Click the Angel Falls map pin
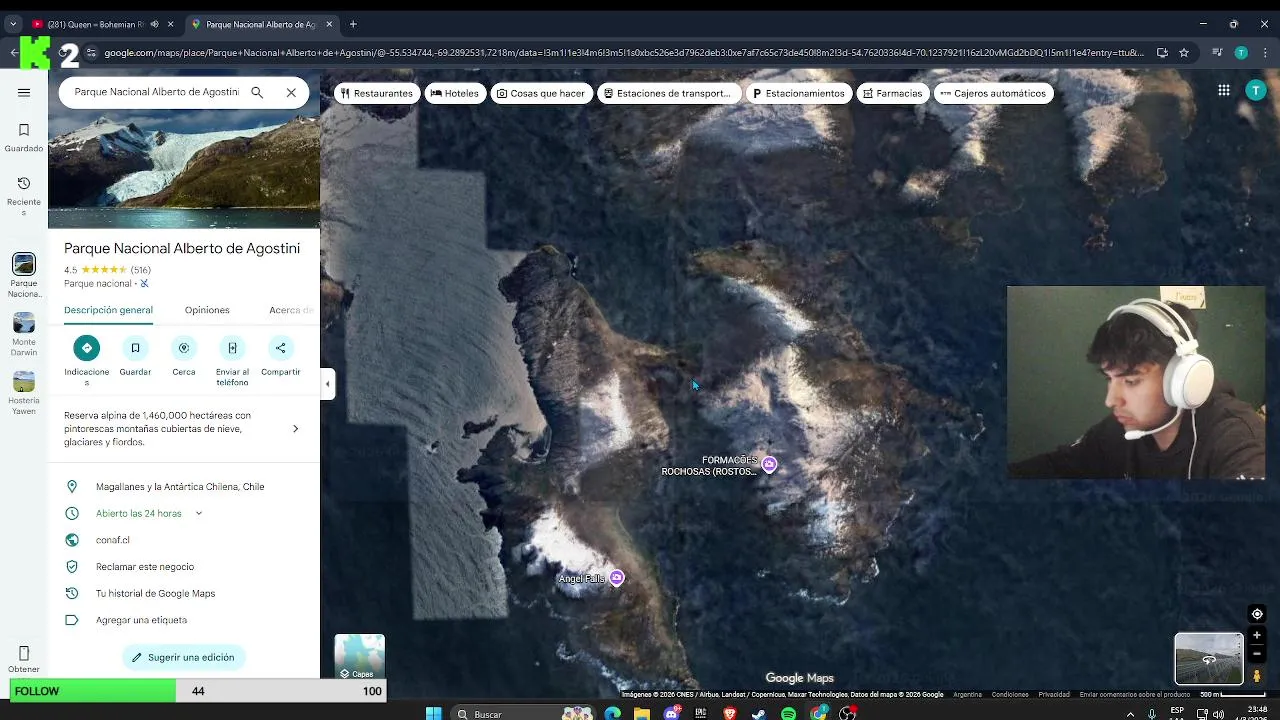The width and height of the screenshot is (1280, 720). pos(617,578)
